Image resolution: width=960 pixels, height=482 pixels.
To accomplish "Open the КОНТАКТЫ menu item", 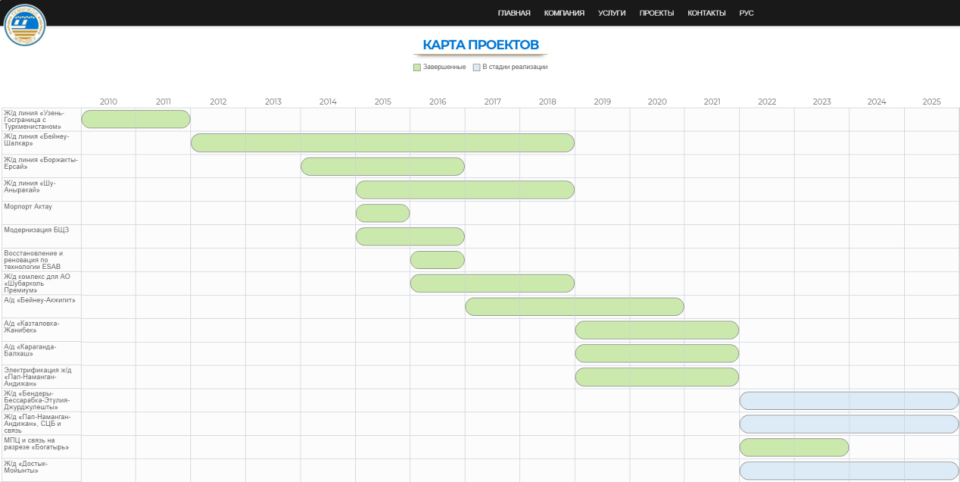I will tap(707, 13).
